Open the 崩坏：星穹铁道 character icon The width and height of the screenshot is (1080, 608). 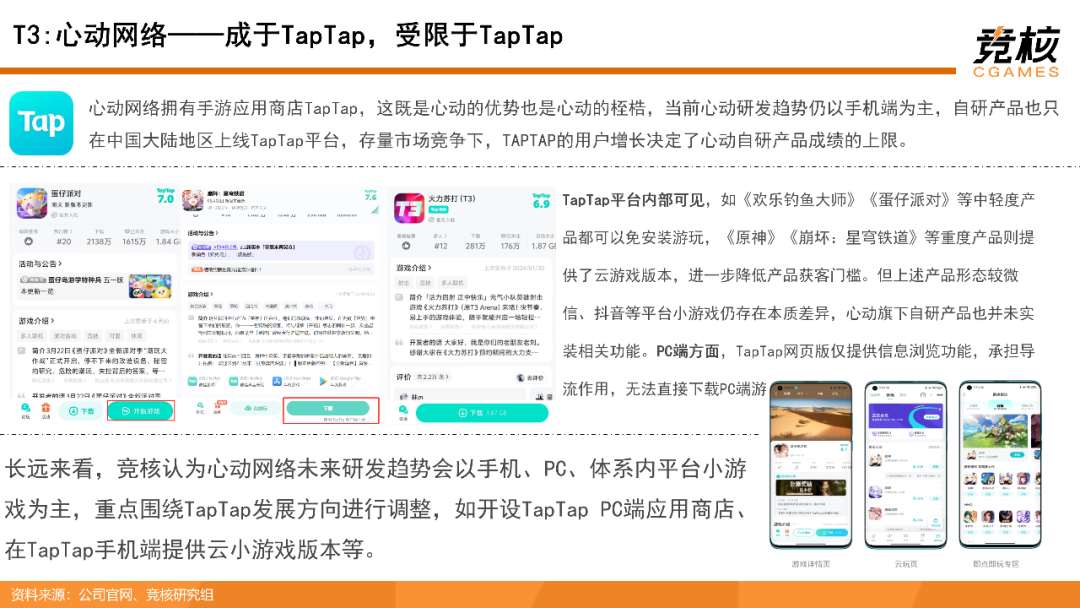point(192,200)
